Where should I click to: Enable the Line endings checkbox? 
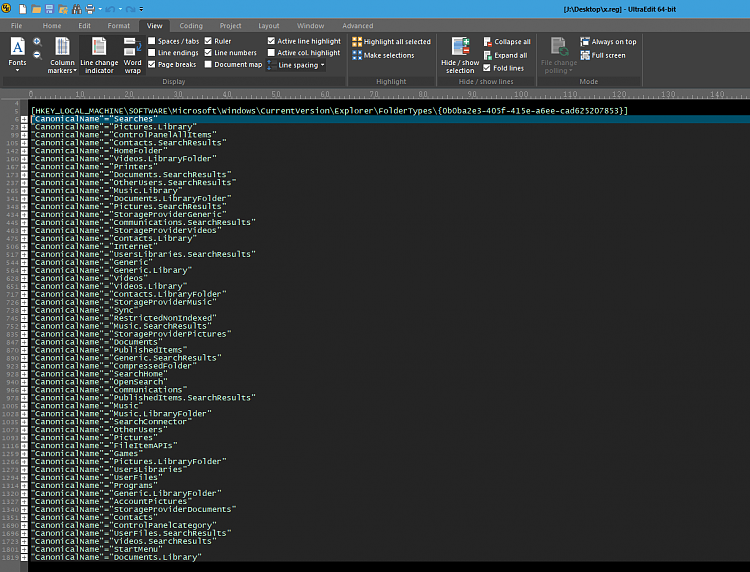point(152,53)
